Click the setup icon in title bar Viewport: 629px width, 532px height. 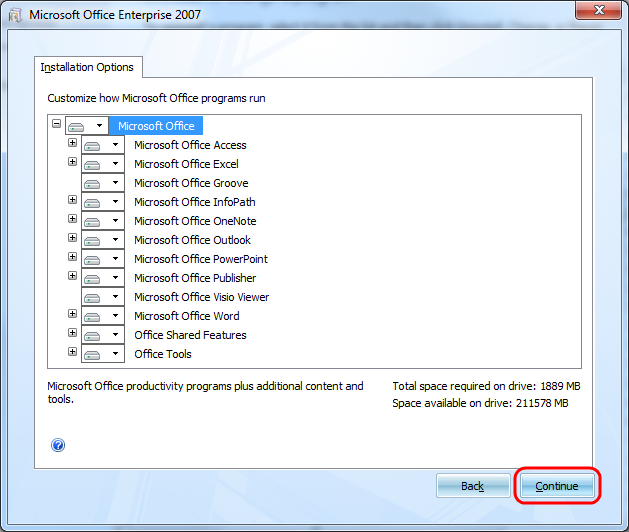15,15
